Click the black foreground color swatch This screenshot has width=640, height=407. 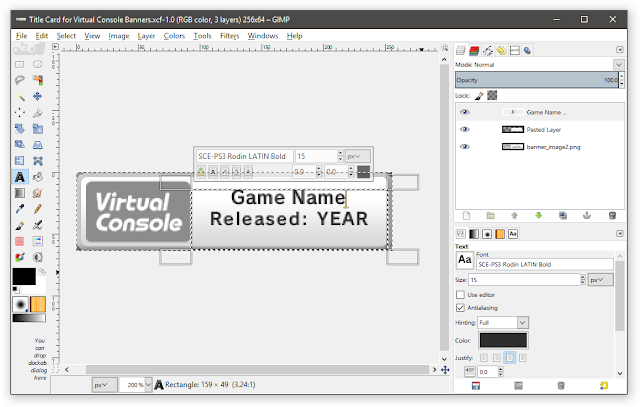[24, 276]
